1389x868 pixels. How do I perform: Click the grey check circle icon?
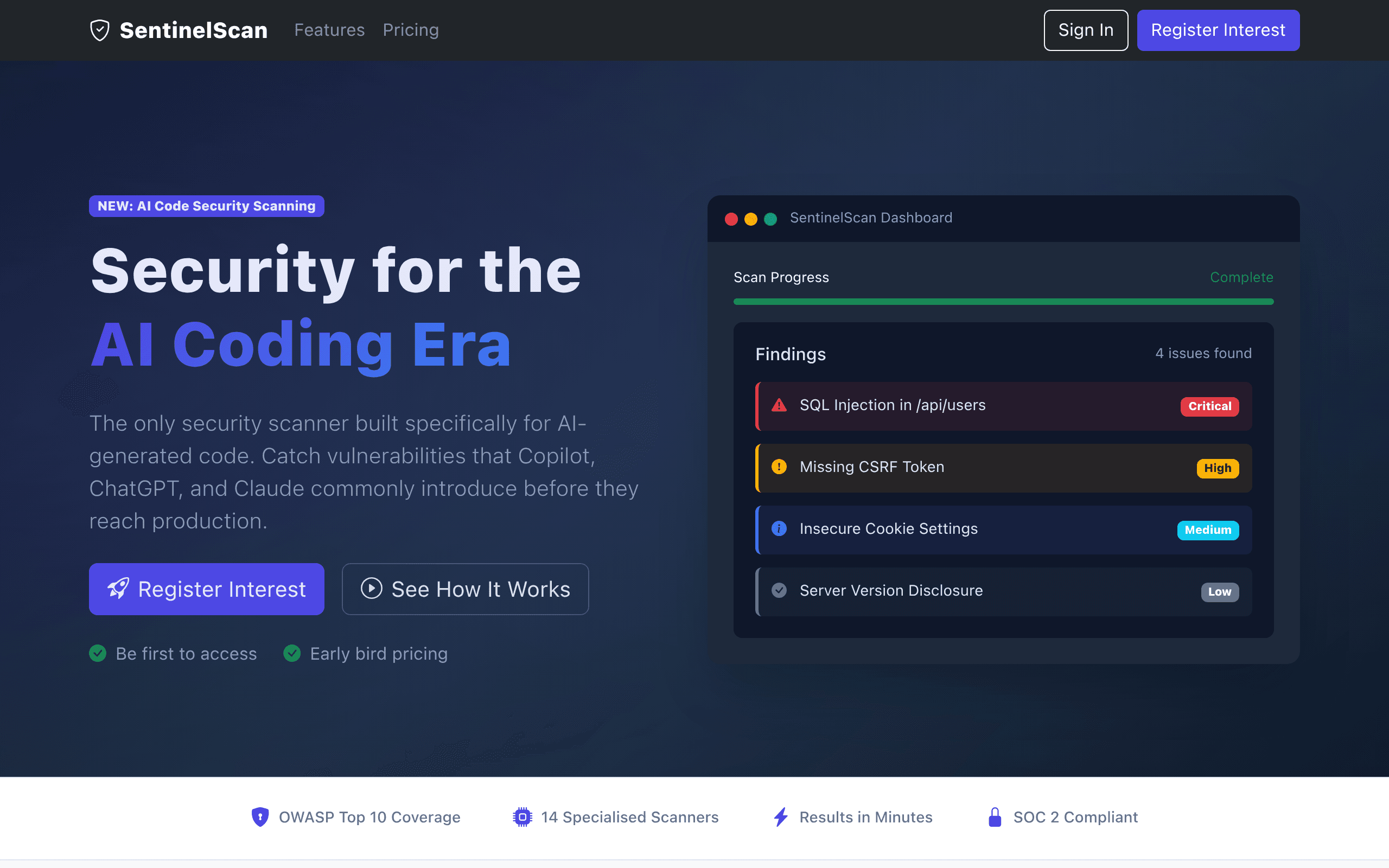point(779,590)
